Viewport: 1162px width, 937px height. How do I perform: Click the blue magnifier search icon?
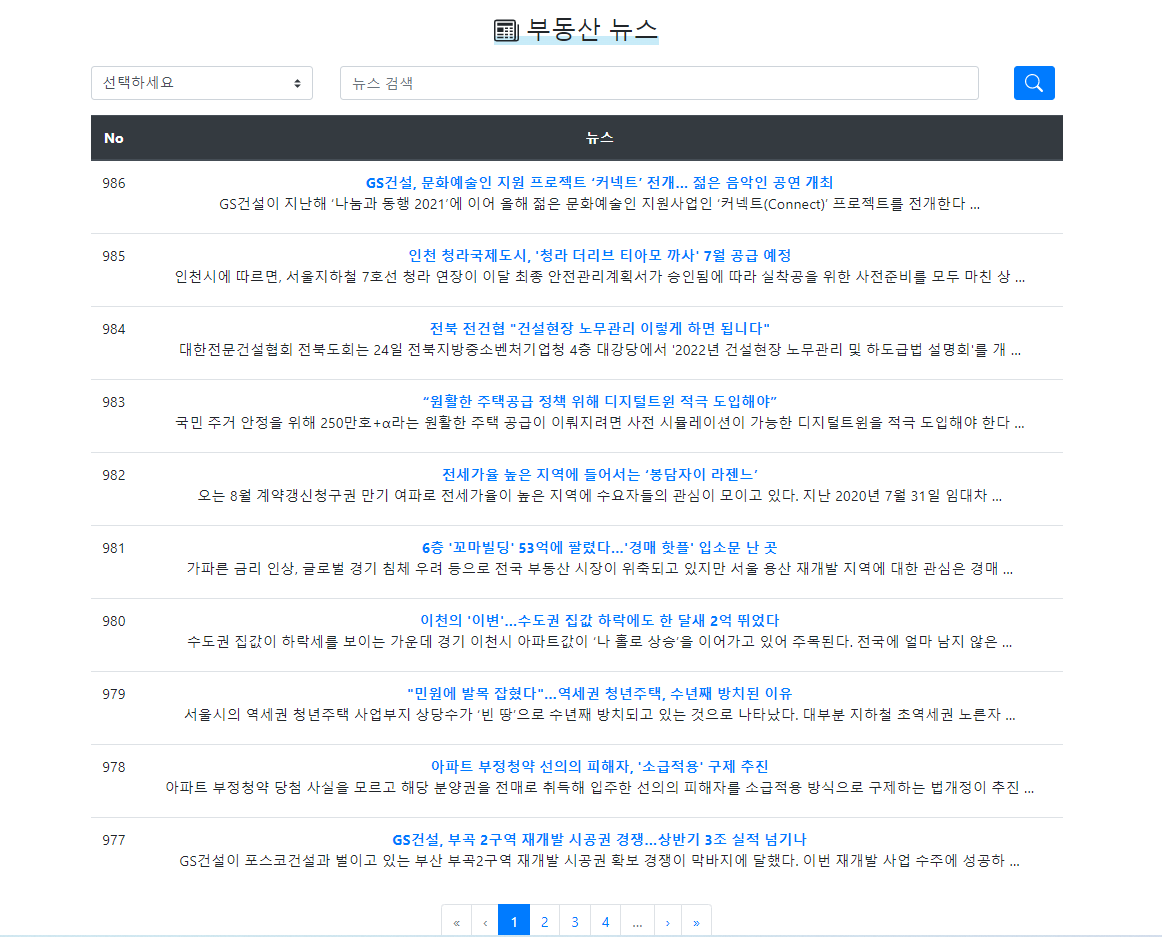coord(1033,82)
